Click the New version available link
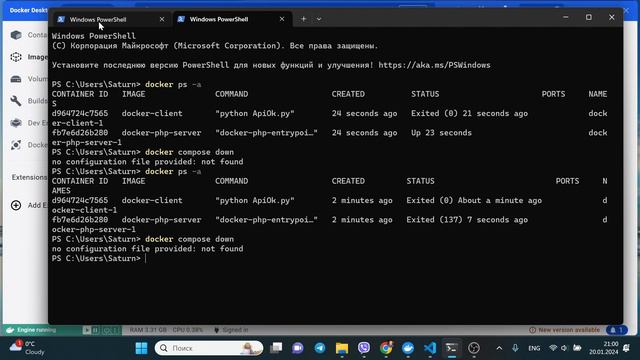Image resolution: width=640 pixels, height=360 pixels. point(565,330)
